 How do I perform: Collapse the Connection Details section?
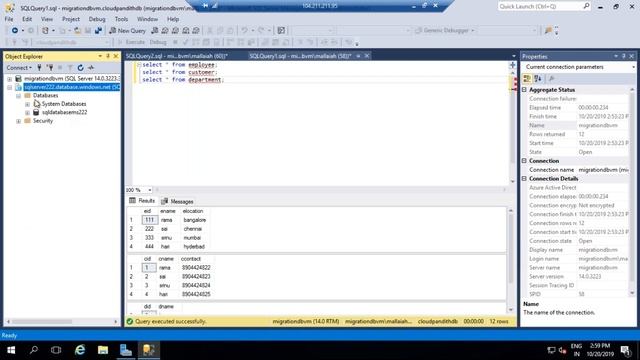[x=524, y=179]
